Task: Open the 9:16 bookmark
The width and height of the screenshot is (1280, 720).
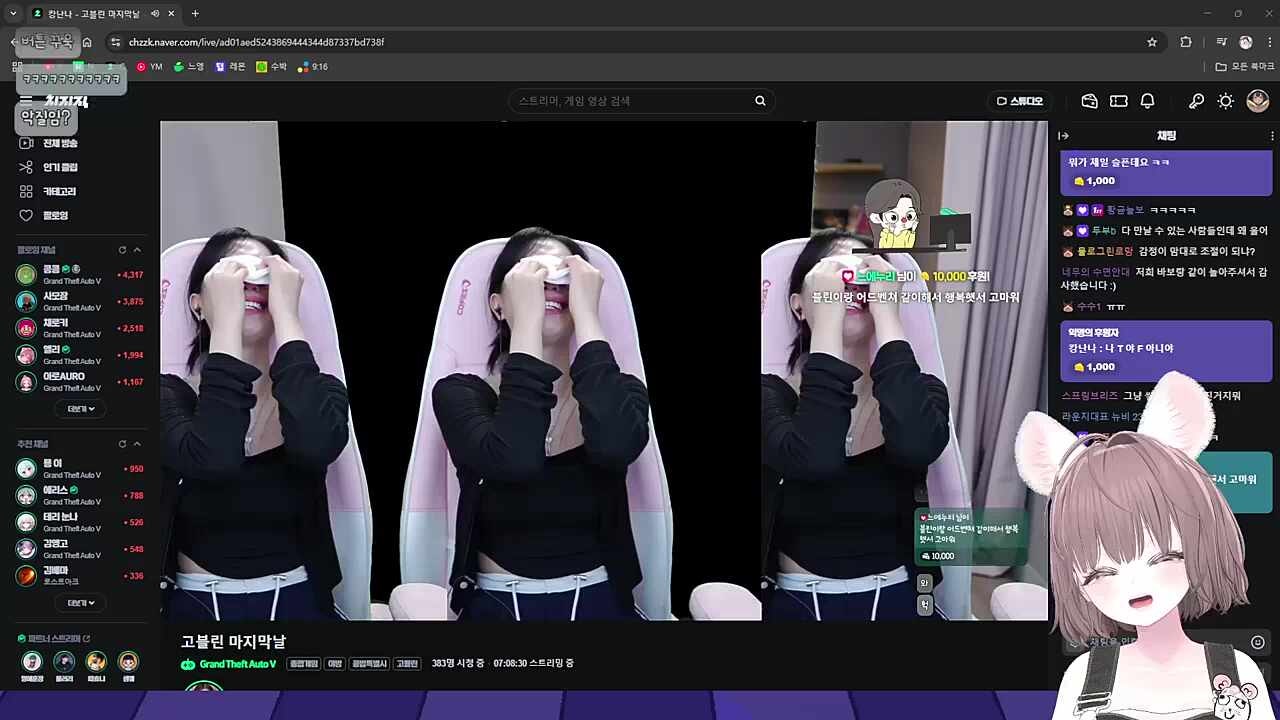Action: [x=312, y=67]
